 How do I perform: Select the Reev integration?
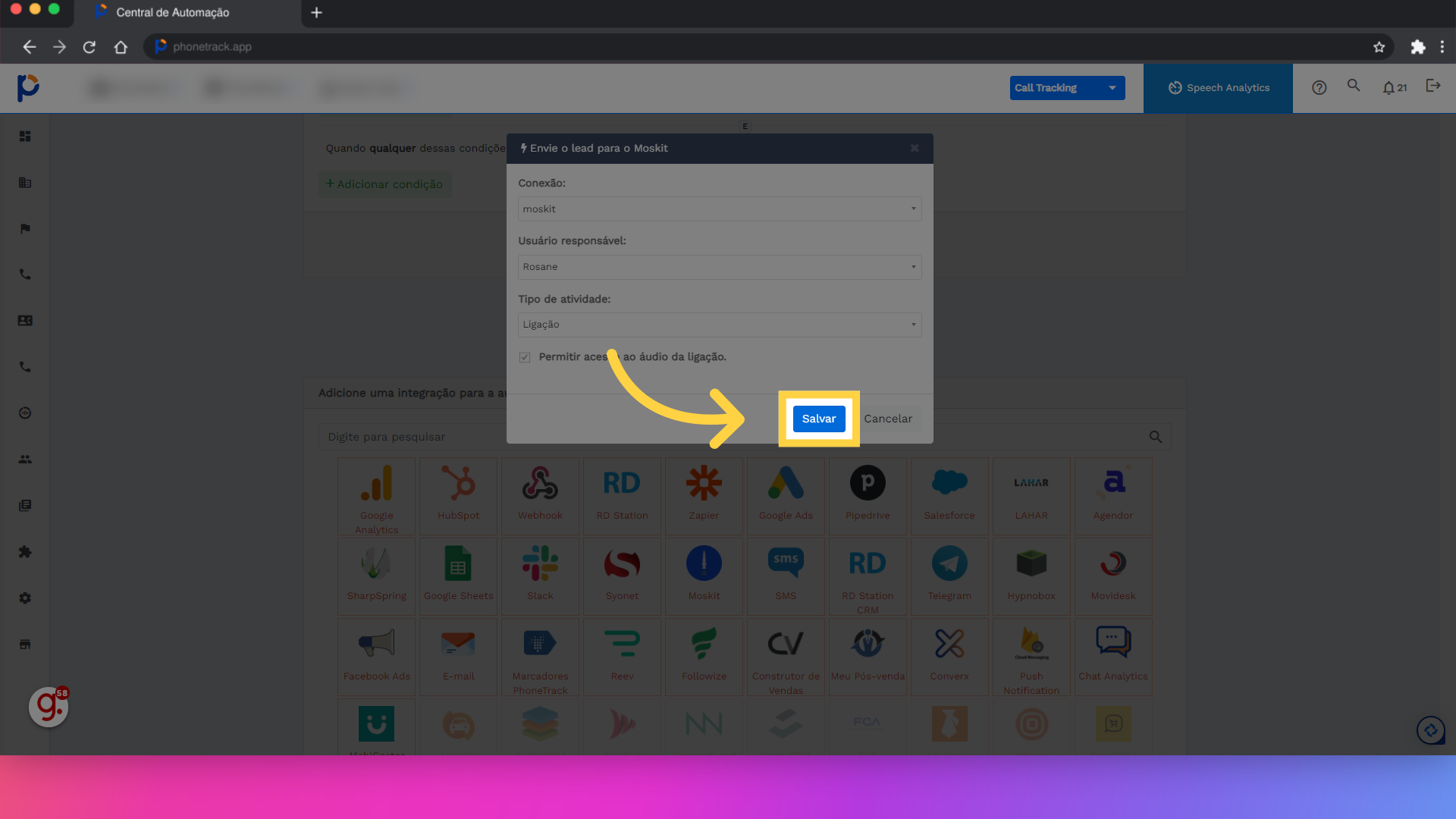pyautogui.click(x=623, y=657)
